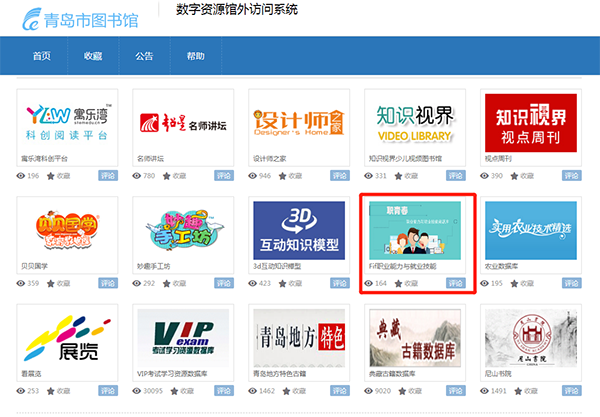Click the 评论 button under 青岛地方特色古籍

click(340, 391)
